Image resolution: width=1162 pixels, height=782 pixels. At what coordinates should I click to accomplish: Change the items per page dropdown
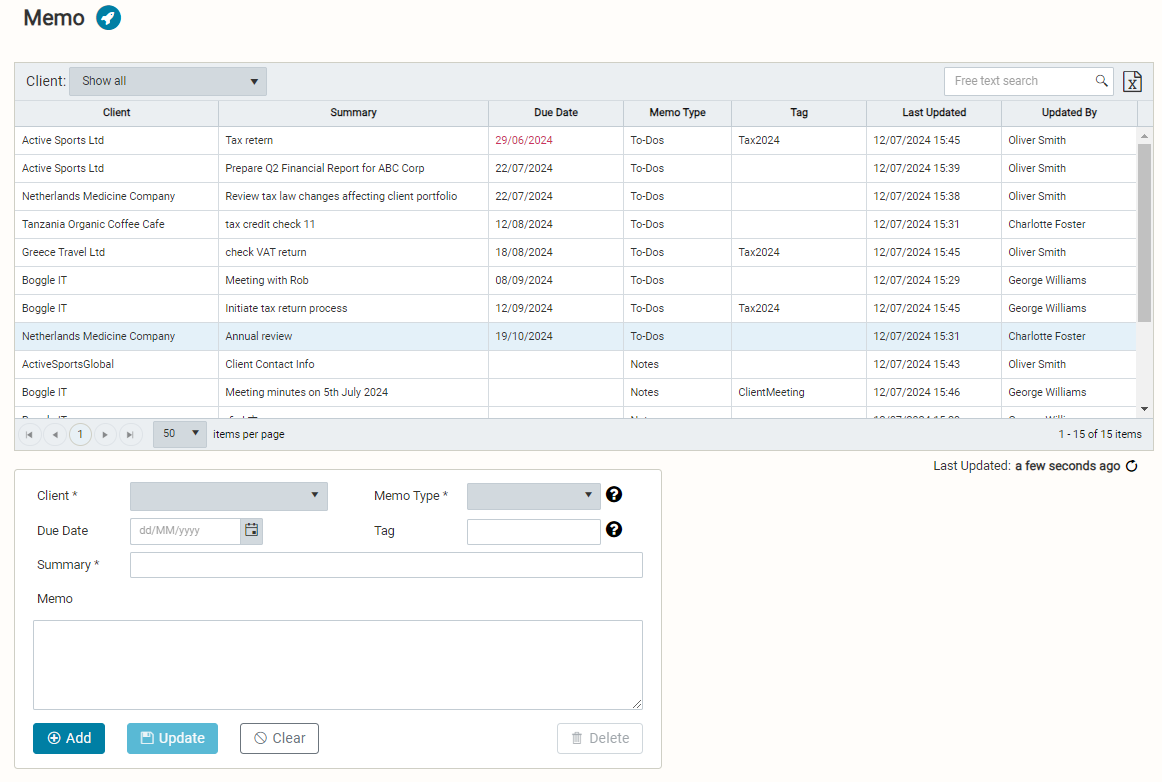180,434
